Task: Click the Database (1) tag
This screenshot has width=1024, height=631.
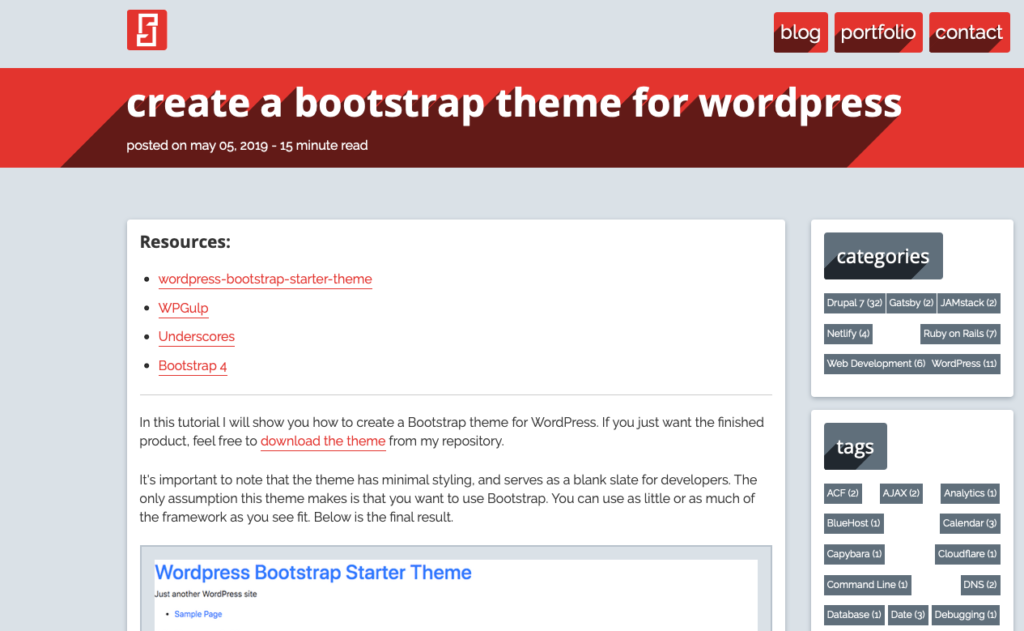Action: [854, 615]
